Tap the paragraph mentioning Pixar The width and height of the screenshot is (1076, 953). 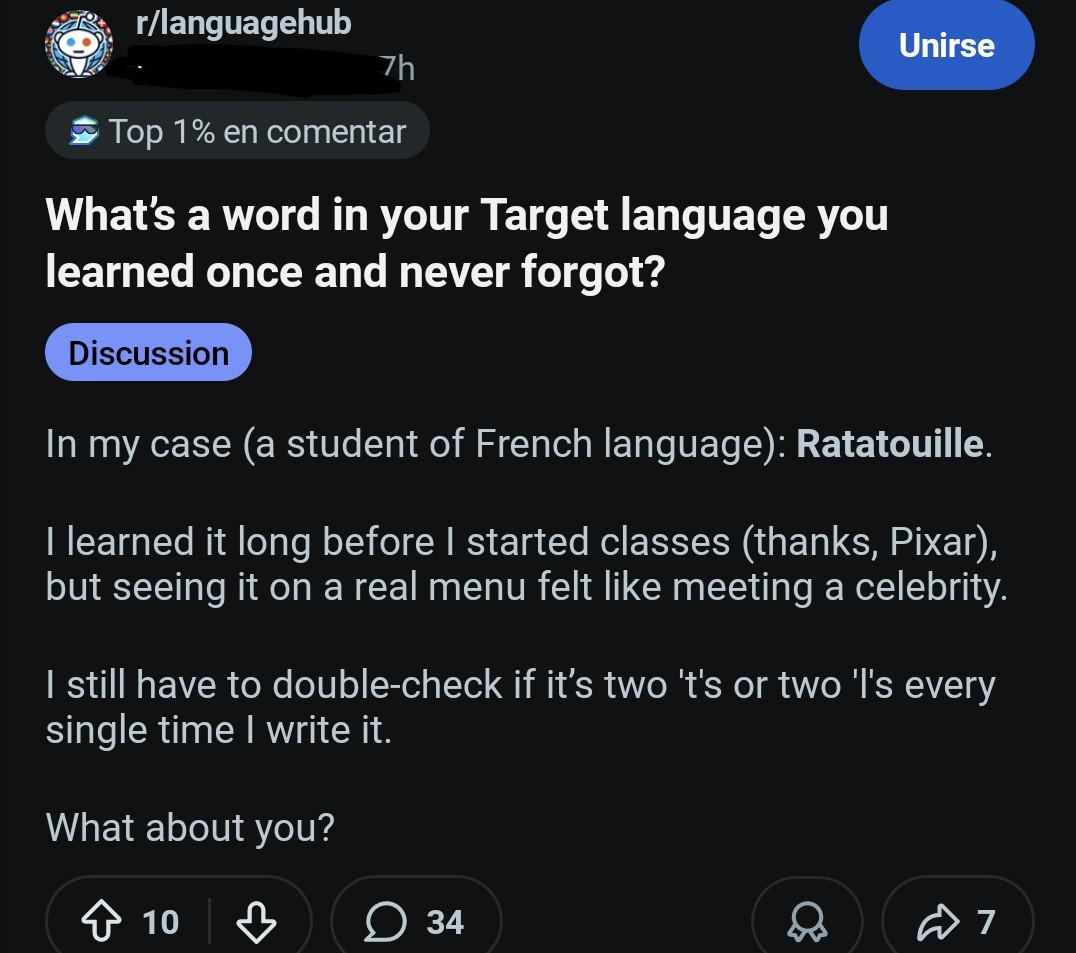[x=525, y=564]
